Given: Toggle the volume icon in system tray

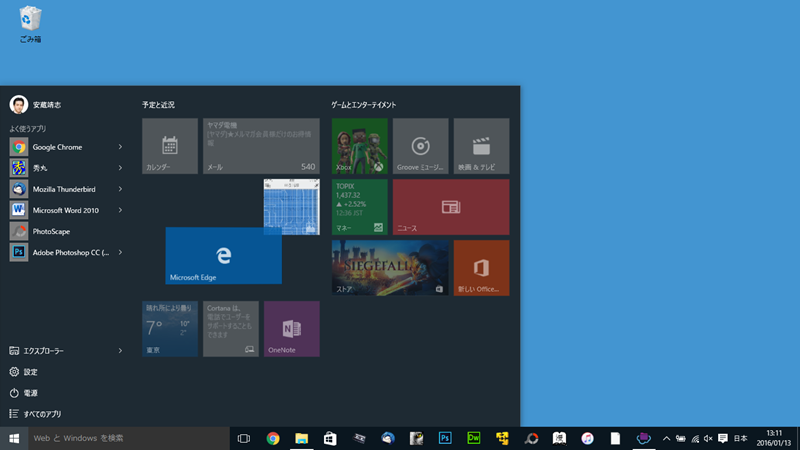Looking at the screenshot, I should (708, 438).
